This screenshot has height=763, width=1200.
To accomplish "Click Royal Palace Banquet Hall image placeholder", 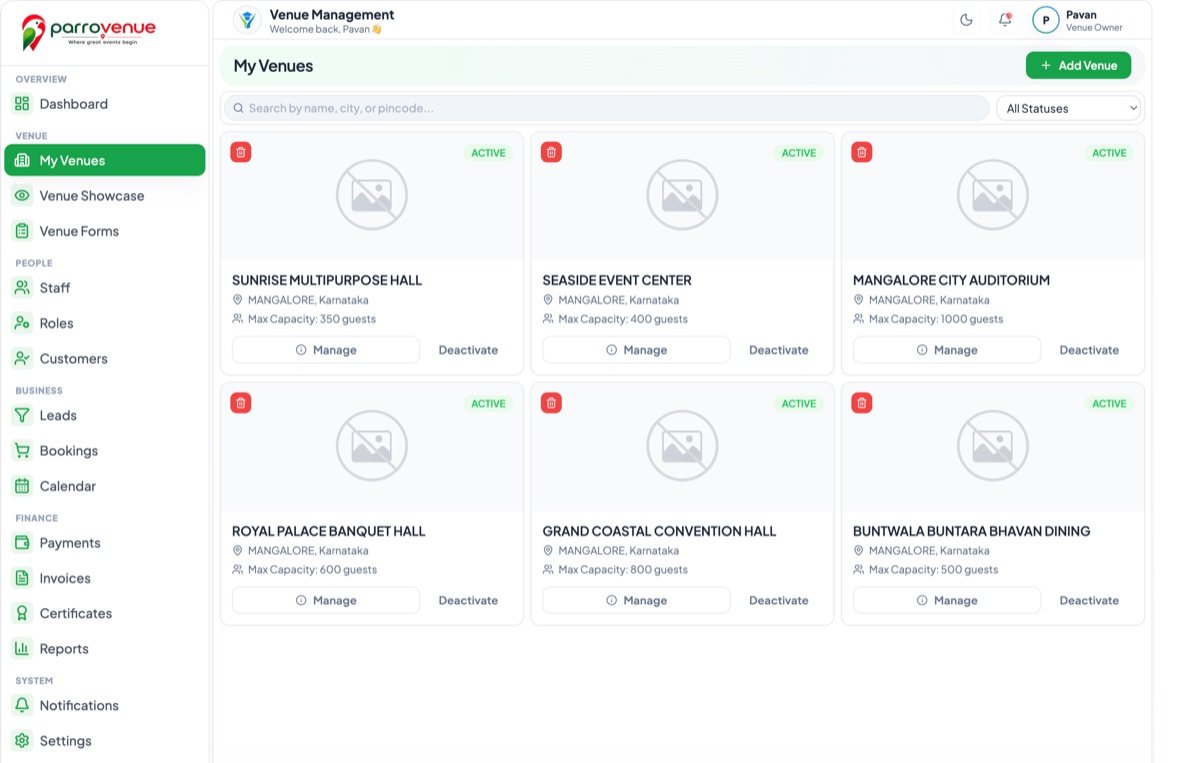I will [372, 446].
